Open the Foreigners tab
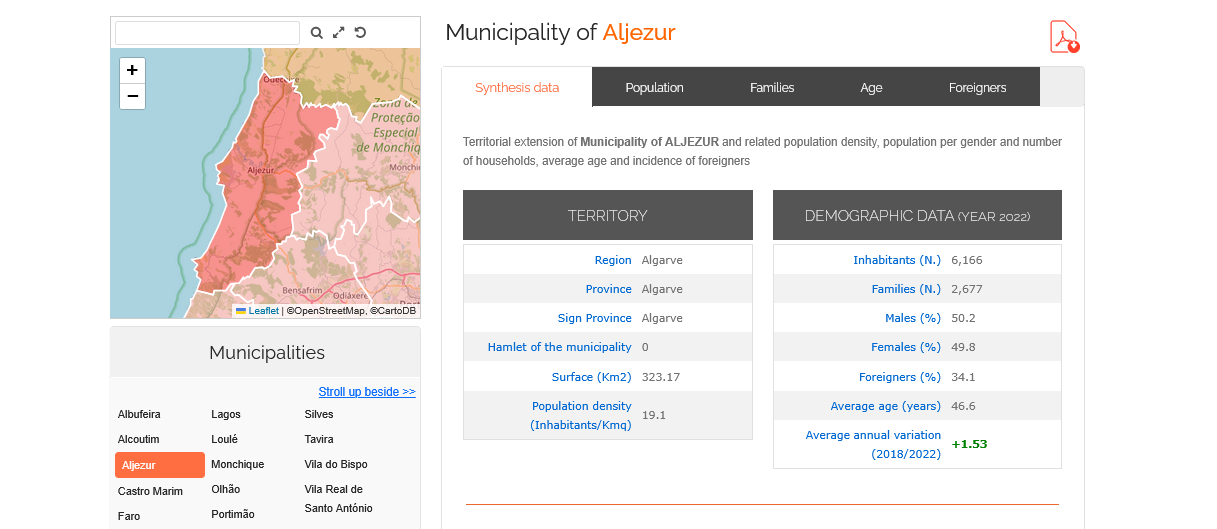Image resolution: width=1217 pixels, height=529 pixels. point(978,87)
